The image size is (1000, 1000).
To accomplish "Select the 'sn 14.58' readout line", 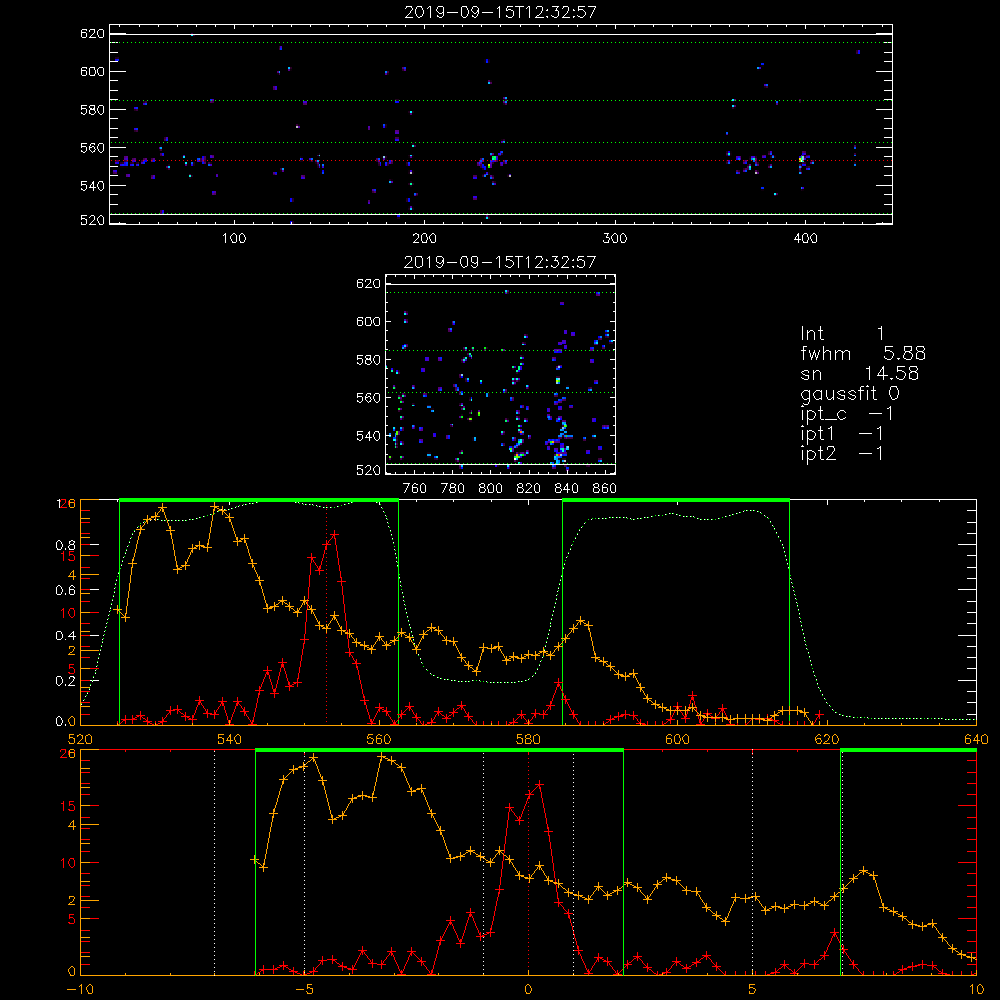I will [x=860, y=374].
